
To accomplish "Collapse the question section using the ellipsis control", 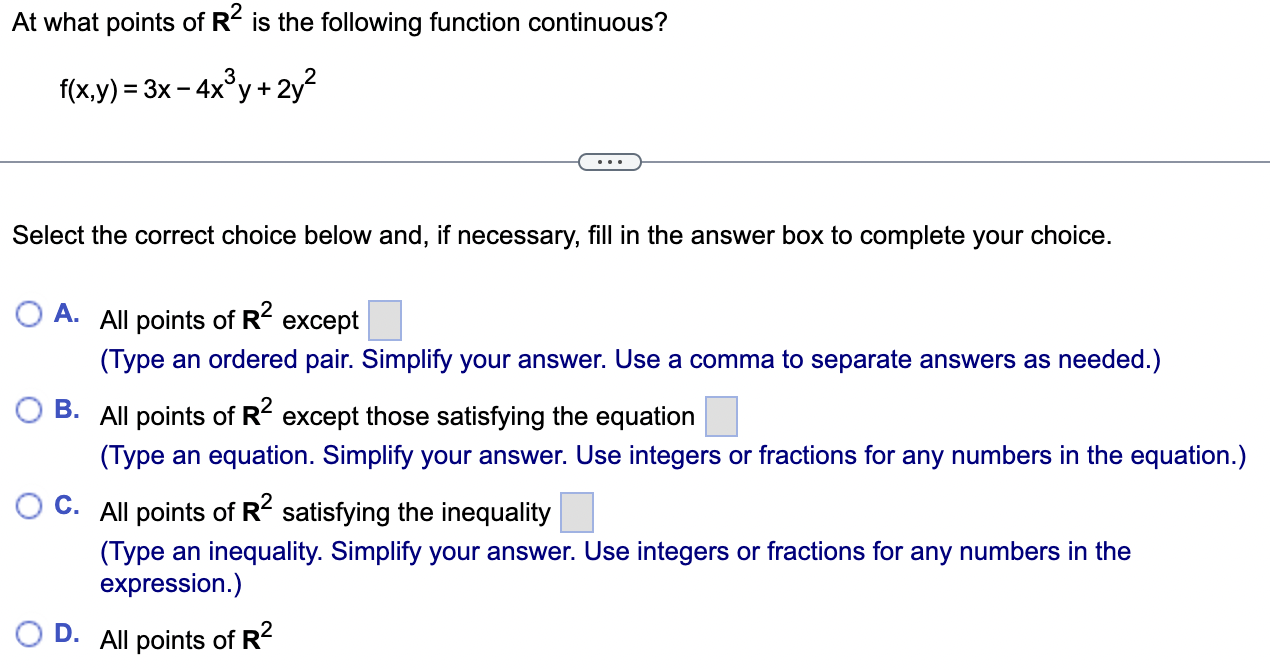I will (x=610, y=161).
